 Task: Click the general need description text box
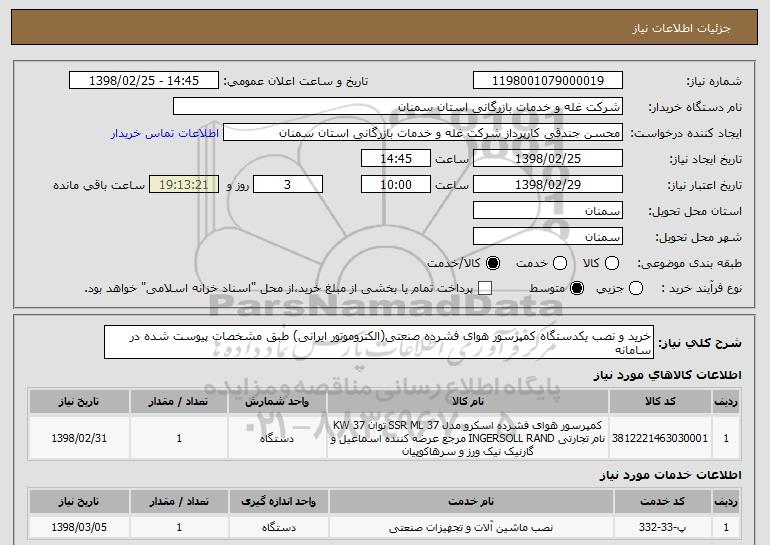pyautogui.click(x=379, y=342)
